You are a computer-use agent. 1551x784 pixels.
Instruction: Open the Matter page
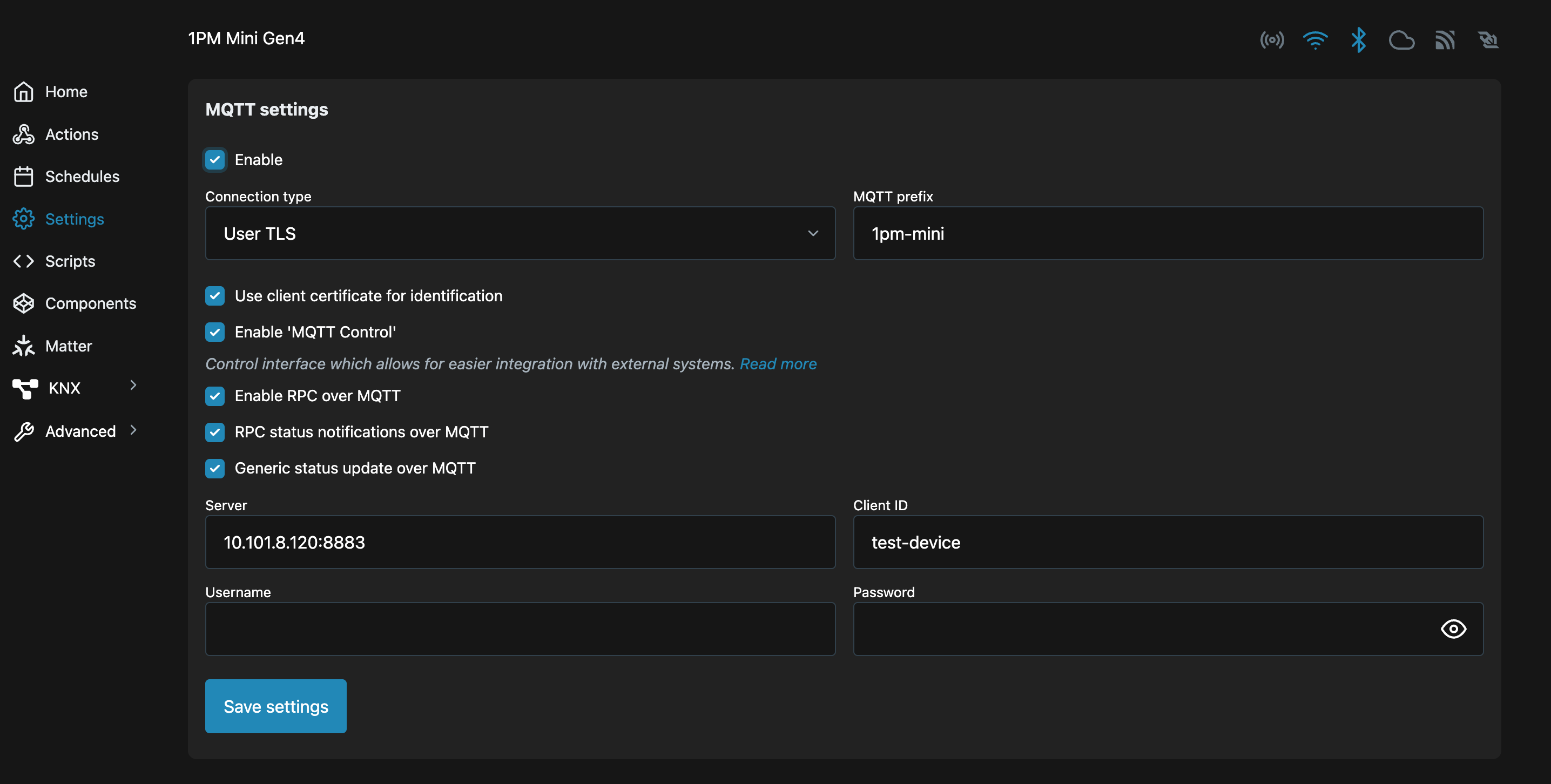coord(69,345)
